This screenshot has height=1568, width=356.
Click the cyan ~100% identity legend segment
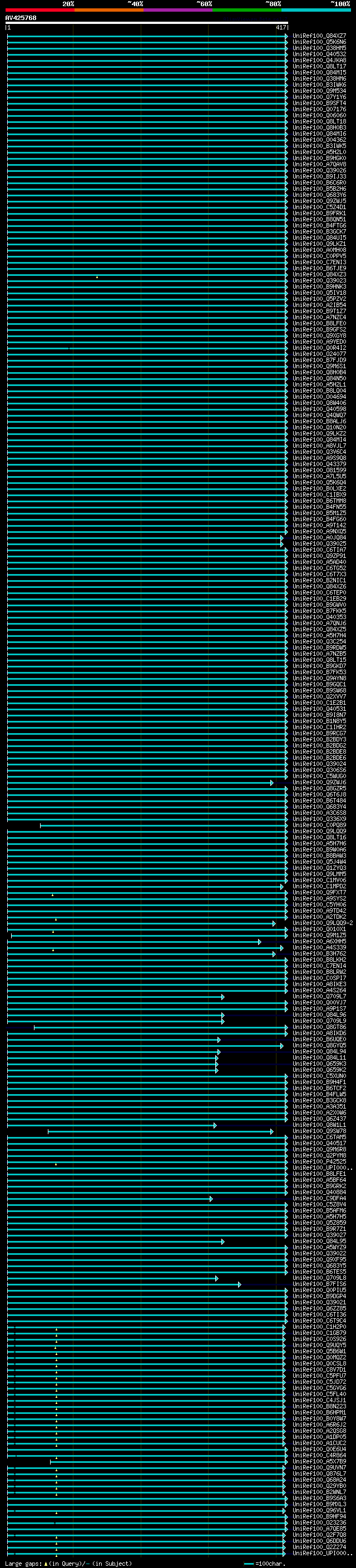click(x=315, y=10)
